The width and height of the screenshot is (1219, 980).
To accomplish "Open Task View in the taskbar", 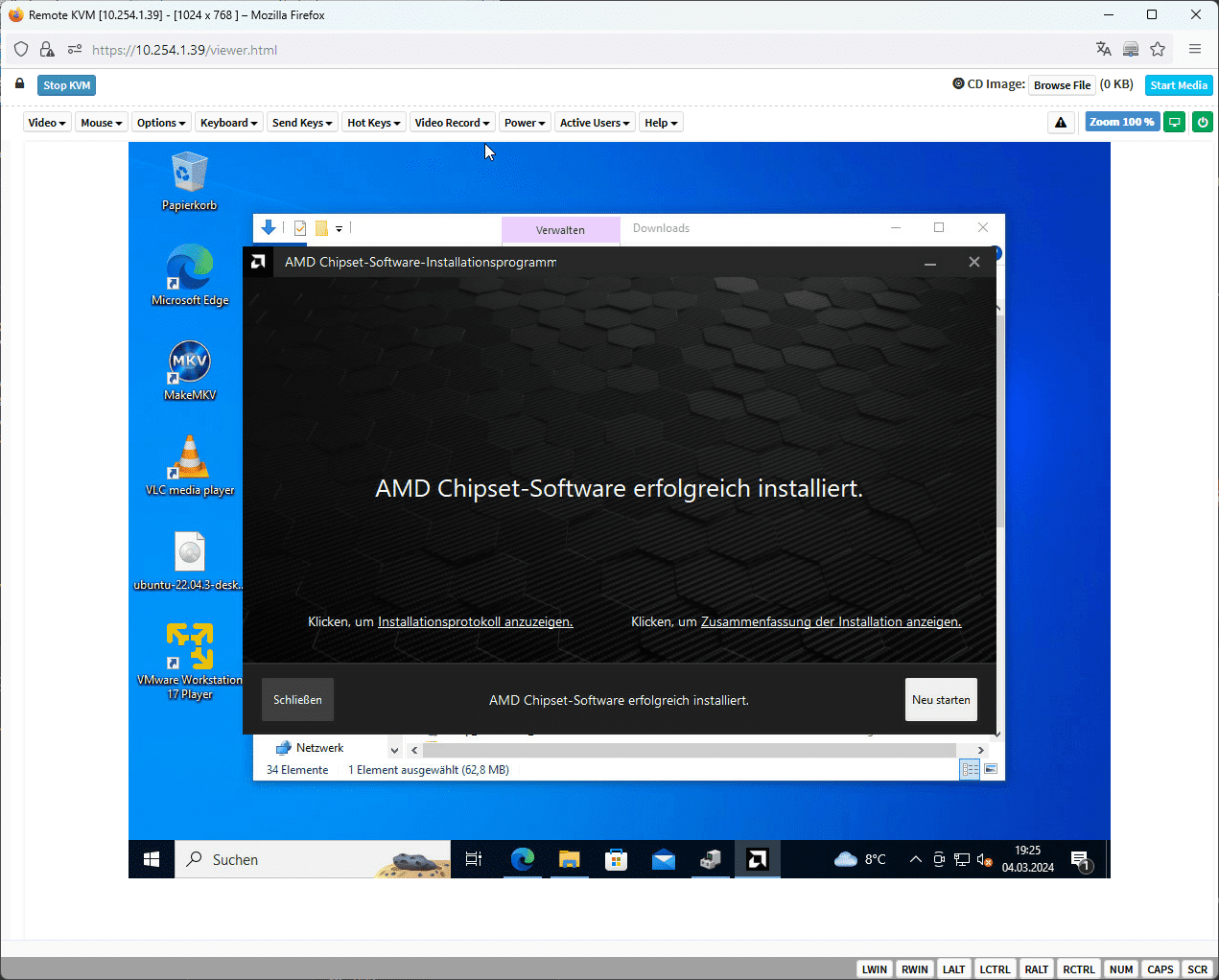I will (474, 859).
